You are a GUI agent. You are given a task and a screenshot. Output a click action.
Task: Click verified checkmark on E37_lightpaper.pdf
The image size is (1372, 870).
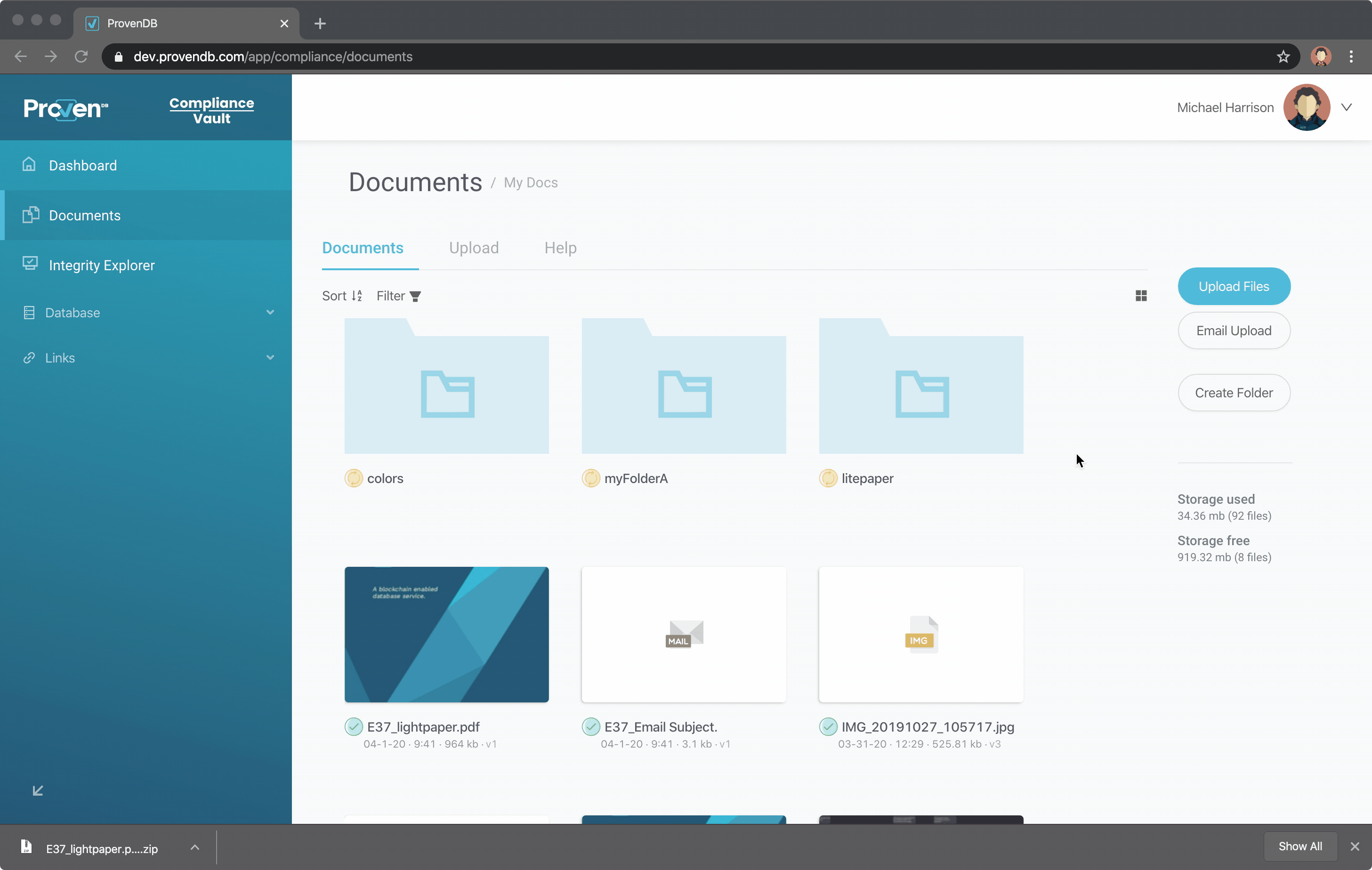coord(353,726)
